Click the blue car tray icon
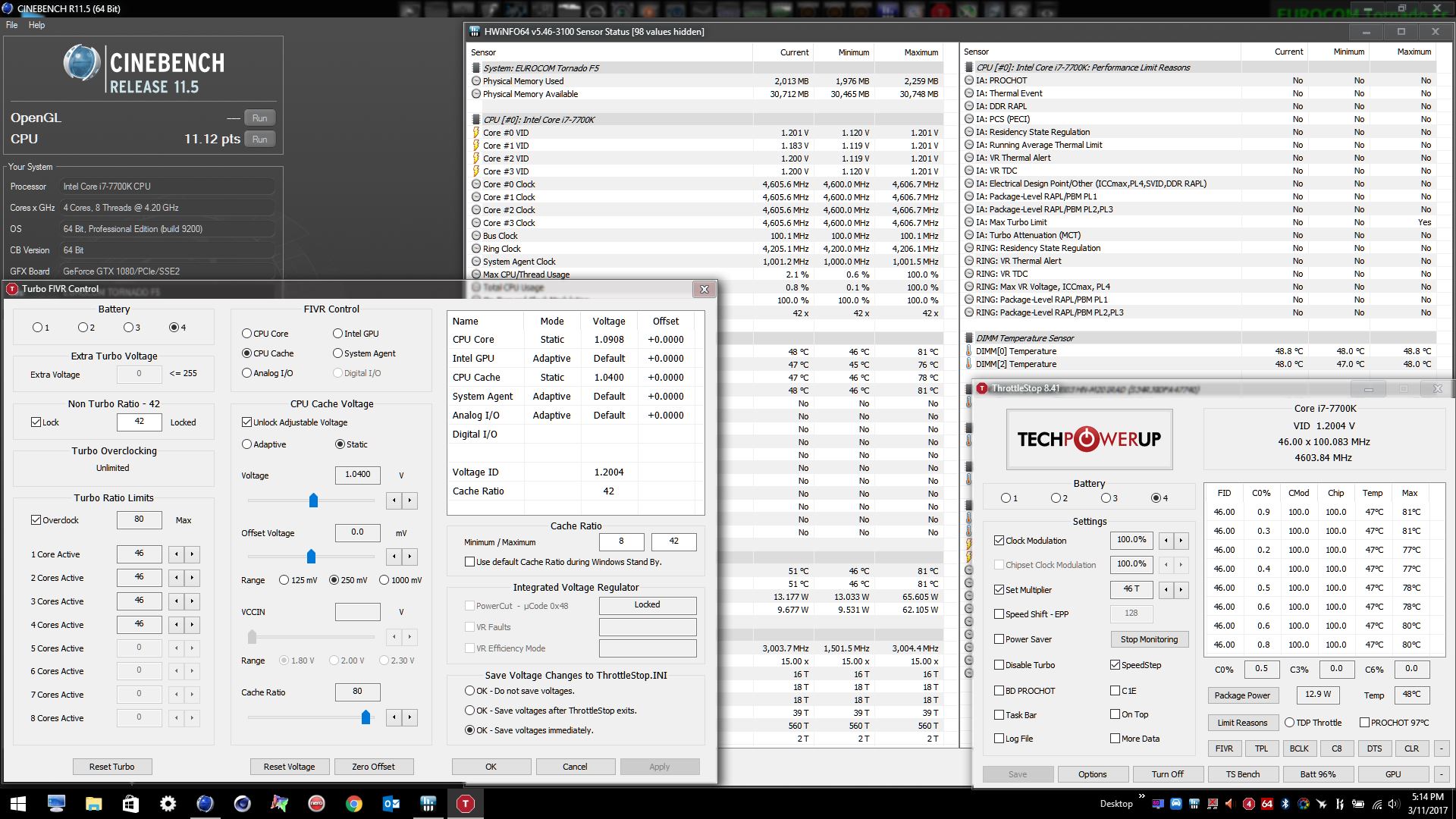Viewport: 1456px width, 819px height. point(1176,804)
